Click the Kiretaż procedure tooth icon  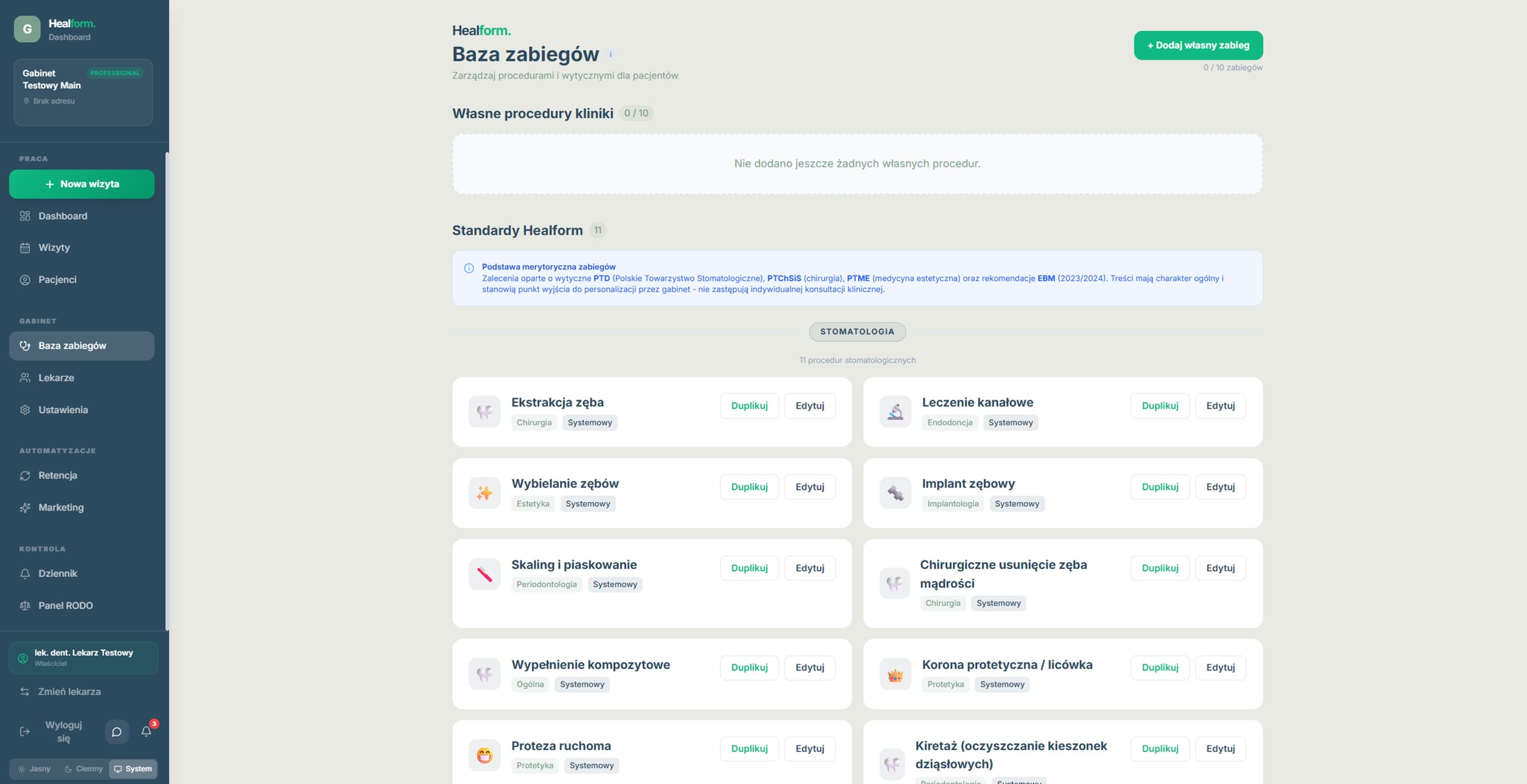click(892, 764)
